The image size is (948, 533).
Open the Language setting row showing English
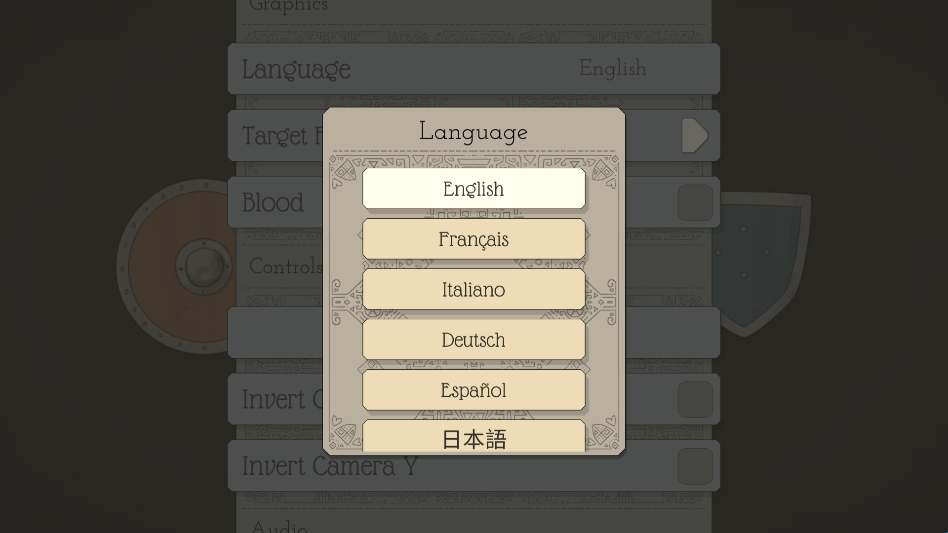pyautogui.click(x=473, y=69)
